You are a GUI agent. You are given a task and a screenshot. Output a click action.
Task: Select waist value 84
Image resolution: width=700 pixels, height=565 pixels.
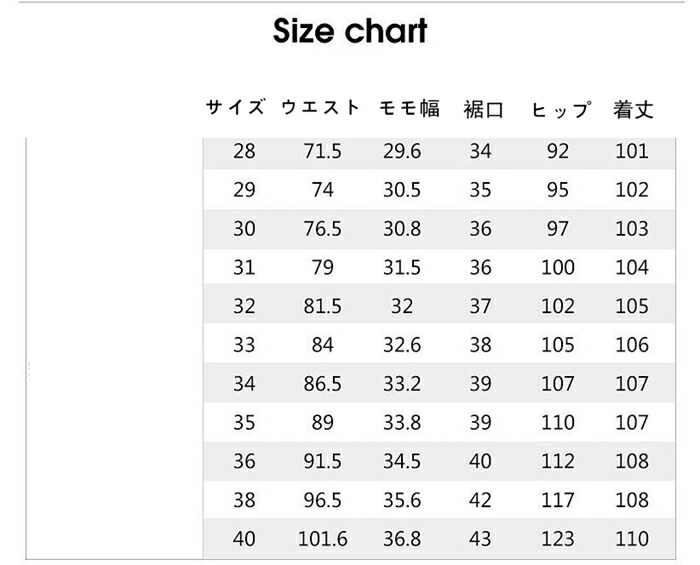[322, 346]
